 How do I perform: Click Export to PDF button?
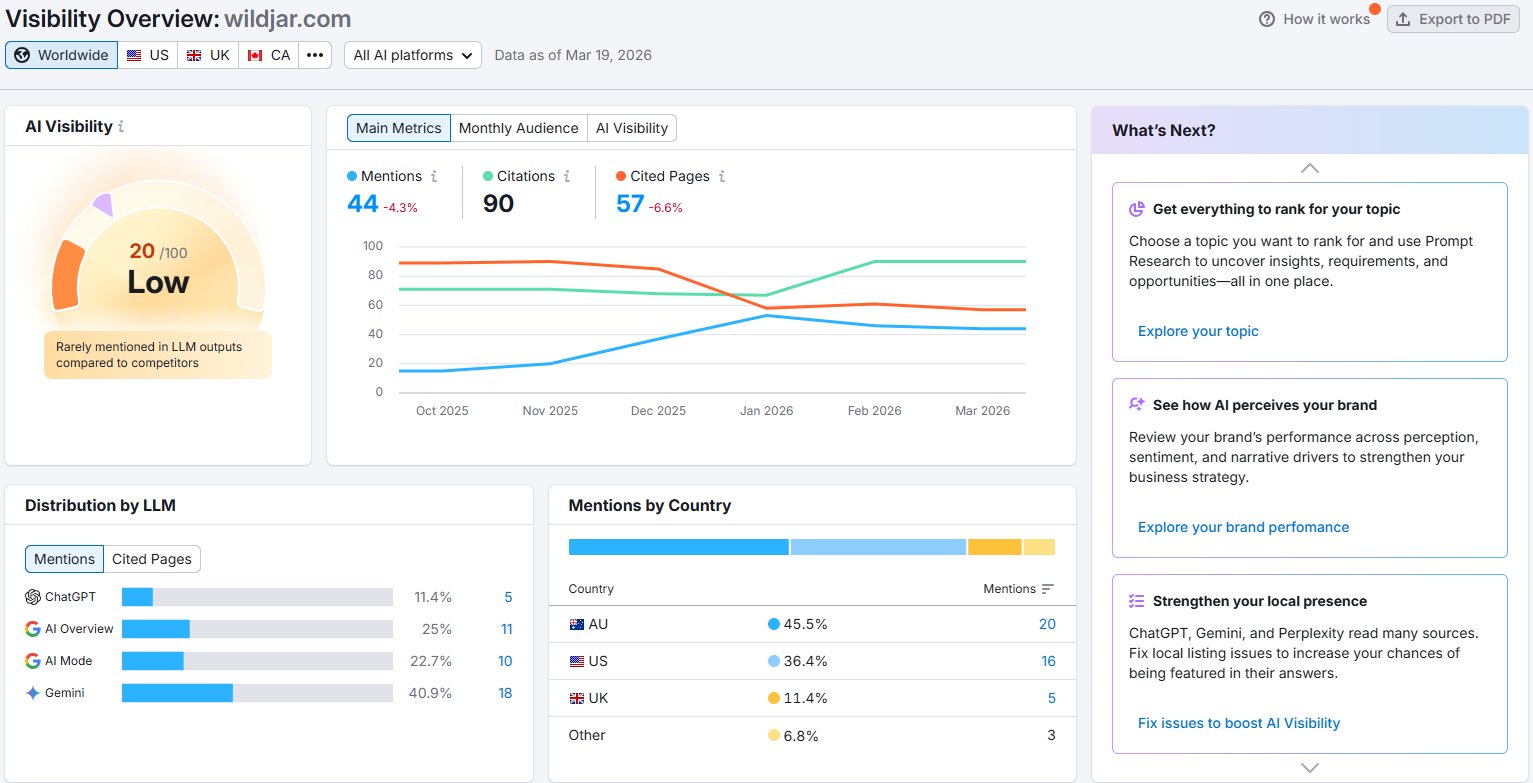pos(1453,19)
